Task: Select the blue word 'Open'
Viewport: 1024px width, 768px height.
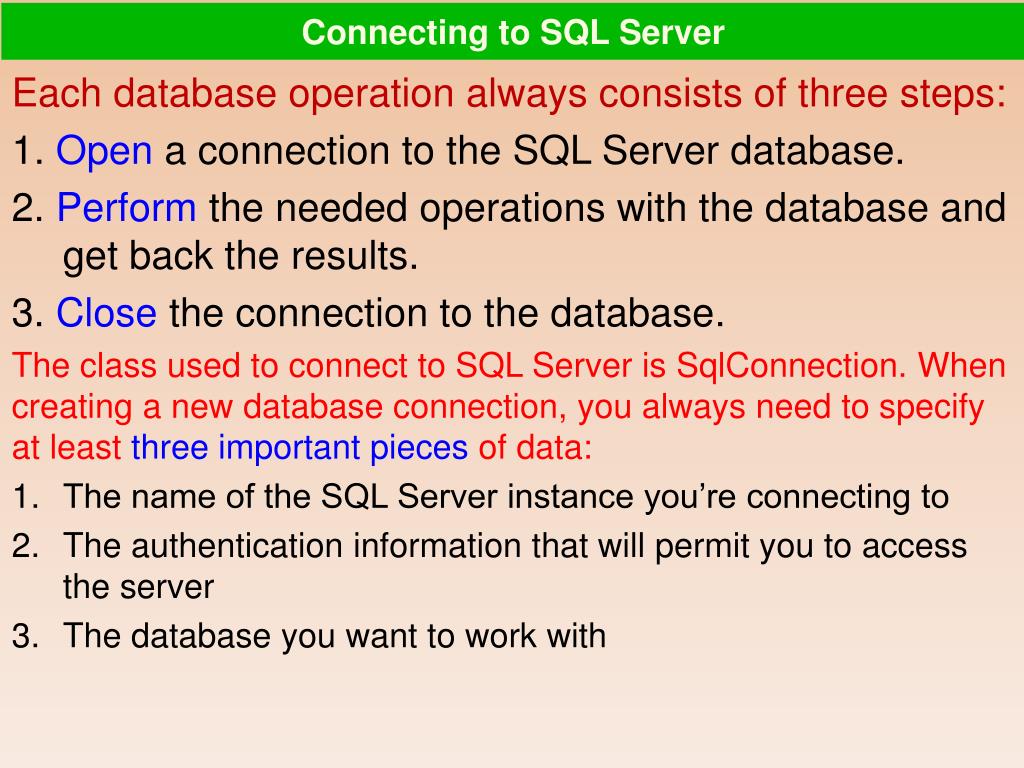Action: click(x=104, y=152)
